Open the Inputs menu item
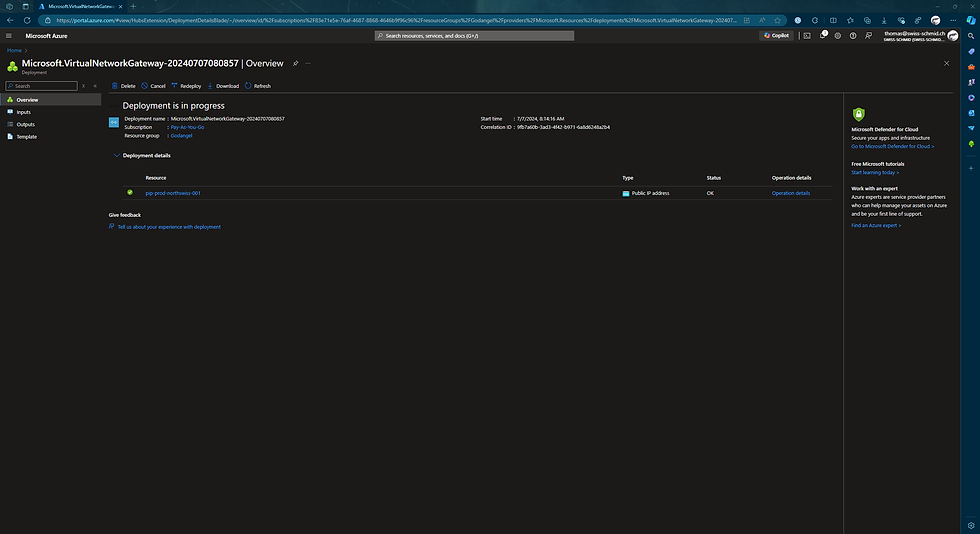The image size is (980, 534). click(51, 112)
